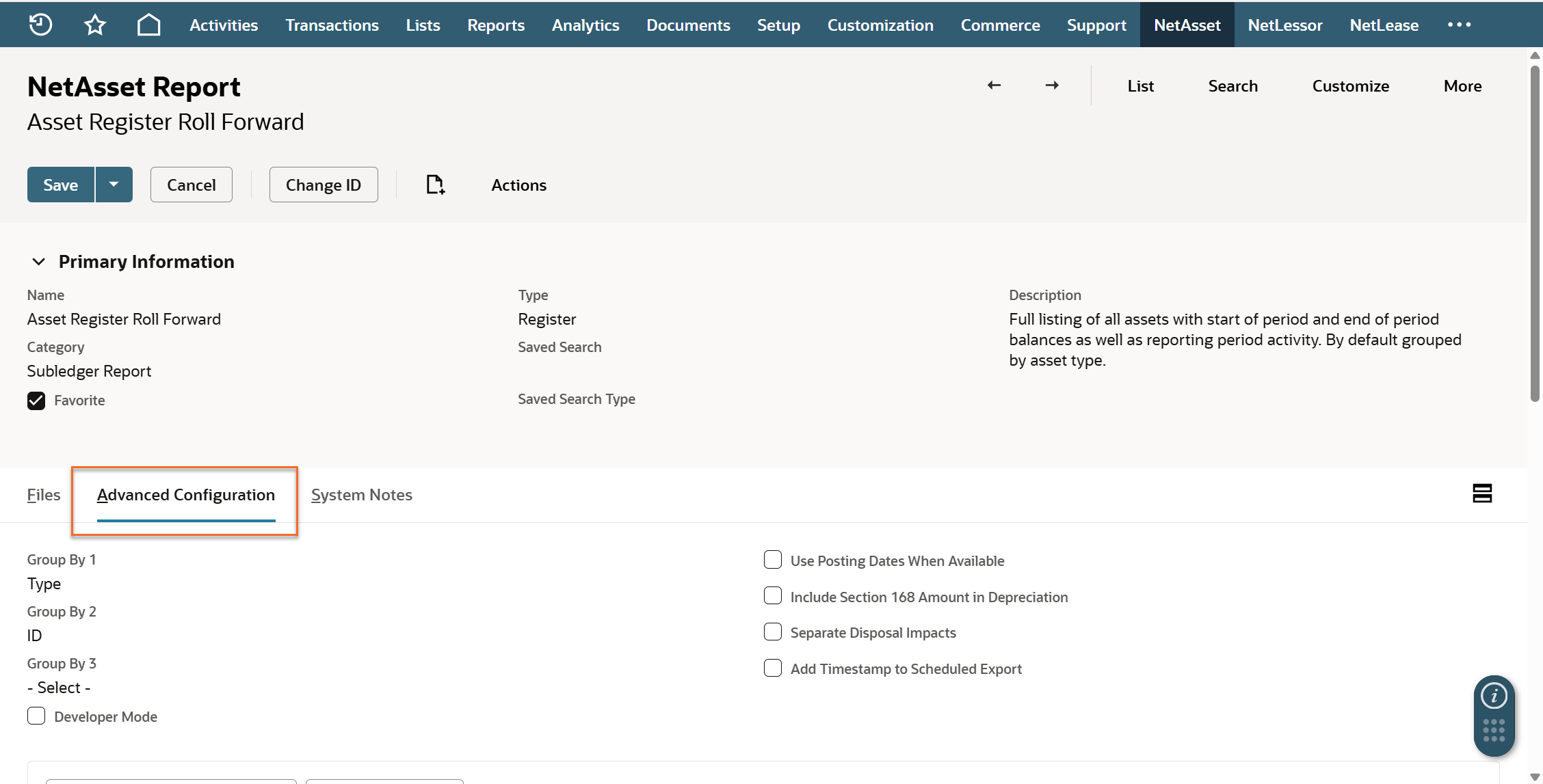
Task: Go to the home icon
Action: pyautogui.click(x=148, y=25)
